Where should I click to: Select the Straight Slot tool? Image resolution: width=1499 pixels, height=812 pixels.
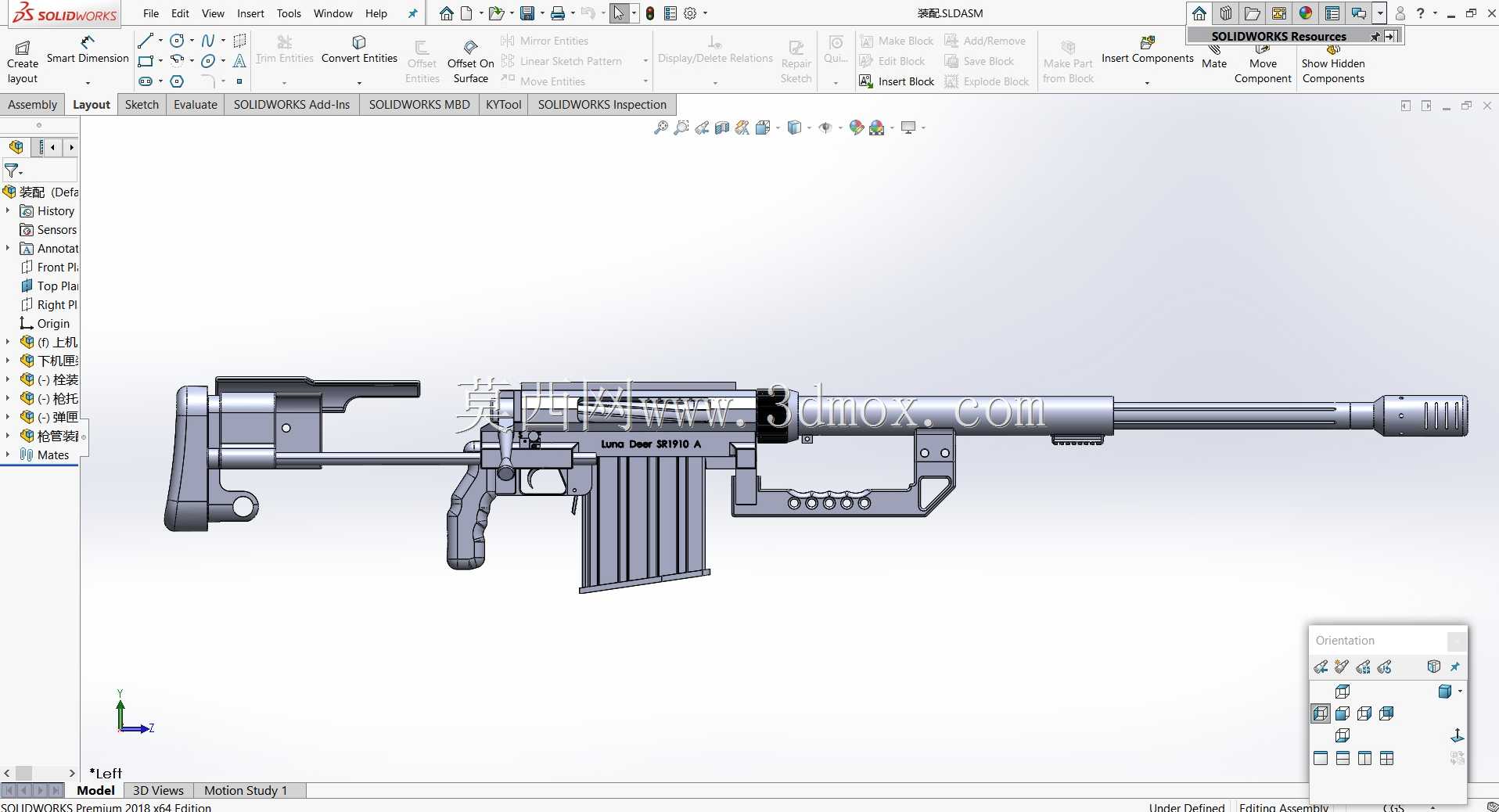146,81
